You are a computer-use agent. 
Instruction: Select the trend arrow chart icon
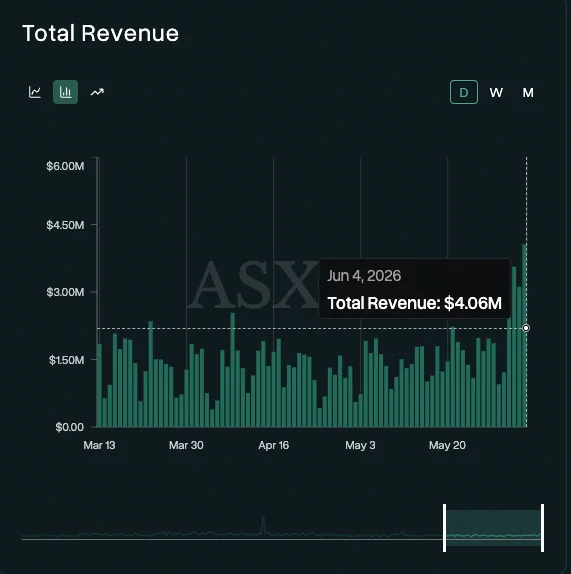pyautogui.click(x=97, y=92)
